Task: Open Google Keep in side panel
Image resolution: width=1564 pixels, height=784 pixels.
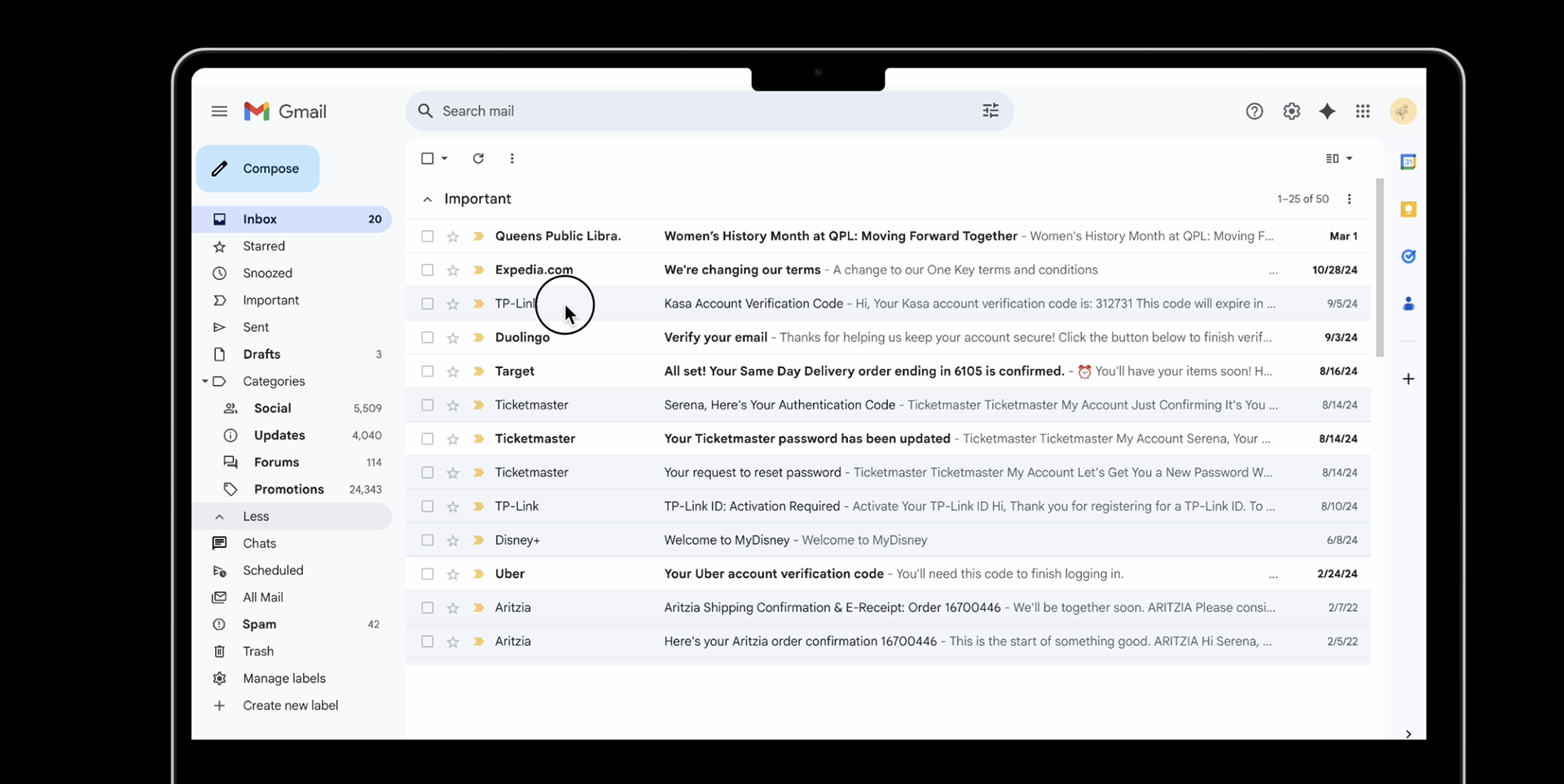Action: (x=1408, y=209)
